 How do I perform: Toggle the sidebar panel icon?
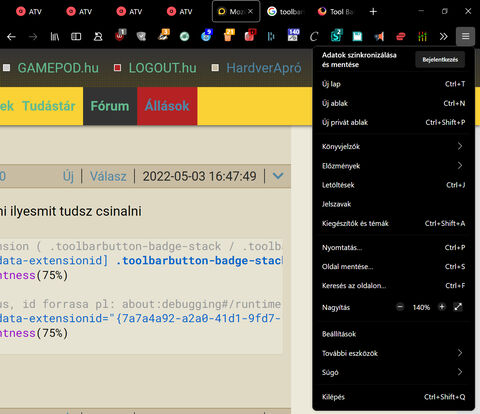[76, 36]
